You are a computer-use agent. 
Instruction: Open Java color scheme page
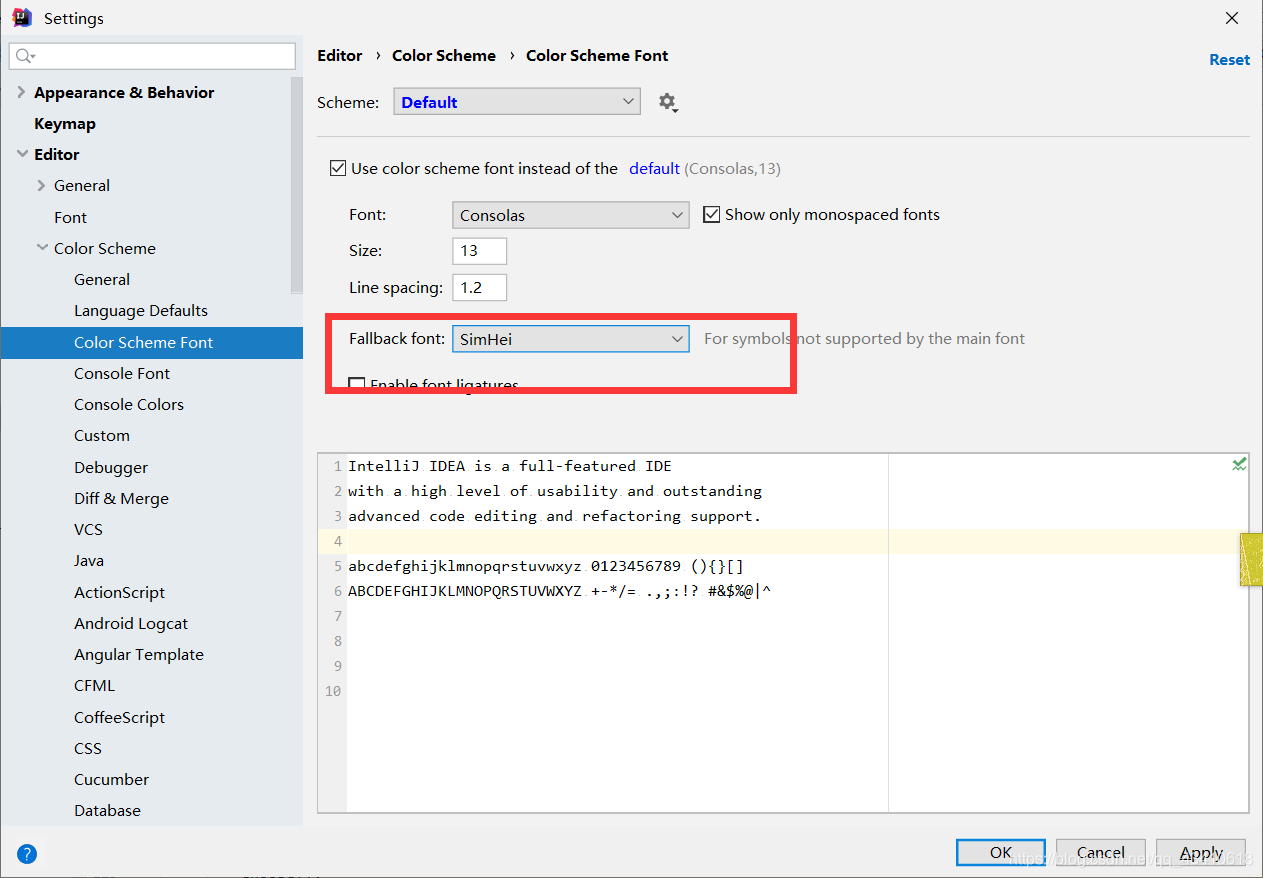pyautogui.click(x=89, y=560)
